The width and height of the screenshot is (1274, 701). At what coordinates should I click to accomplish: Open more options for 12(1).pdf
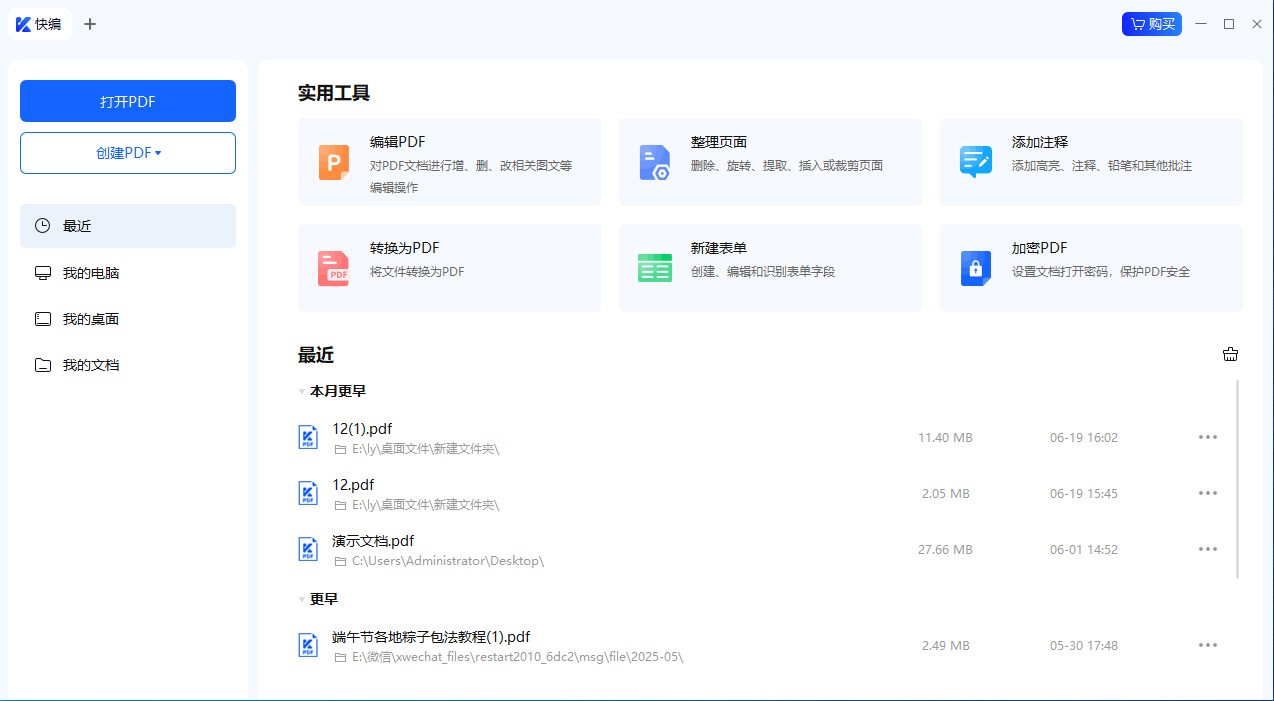[x=1207, y=437]
